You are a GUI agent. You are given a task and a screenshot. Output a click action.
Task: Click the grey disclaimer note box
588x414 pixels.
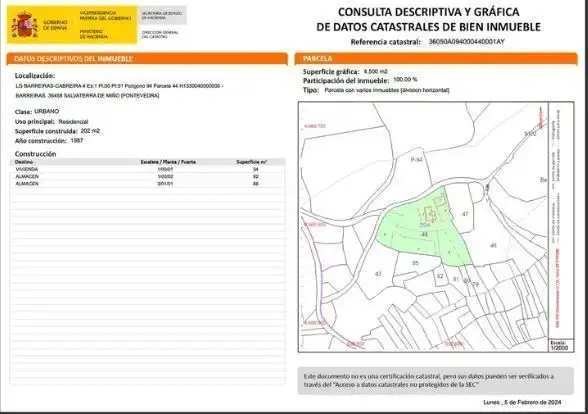point(435,380)
